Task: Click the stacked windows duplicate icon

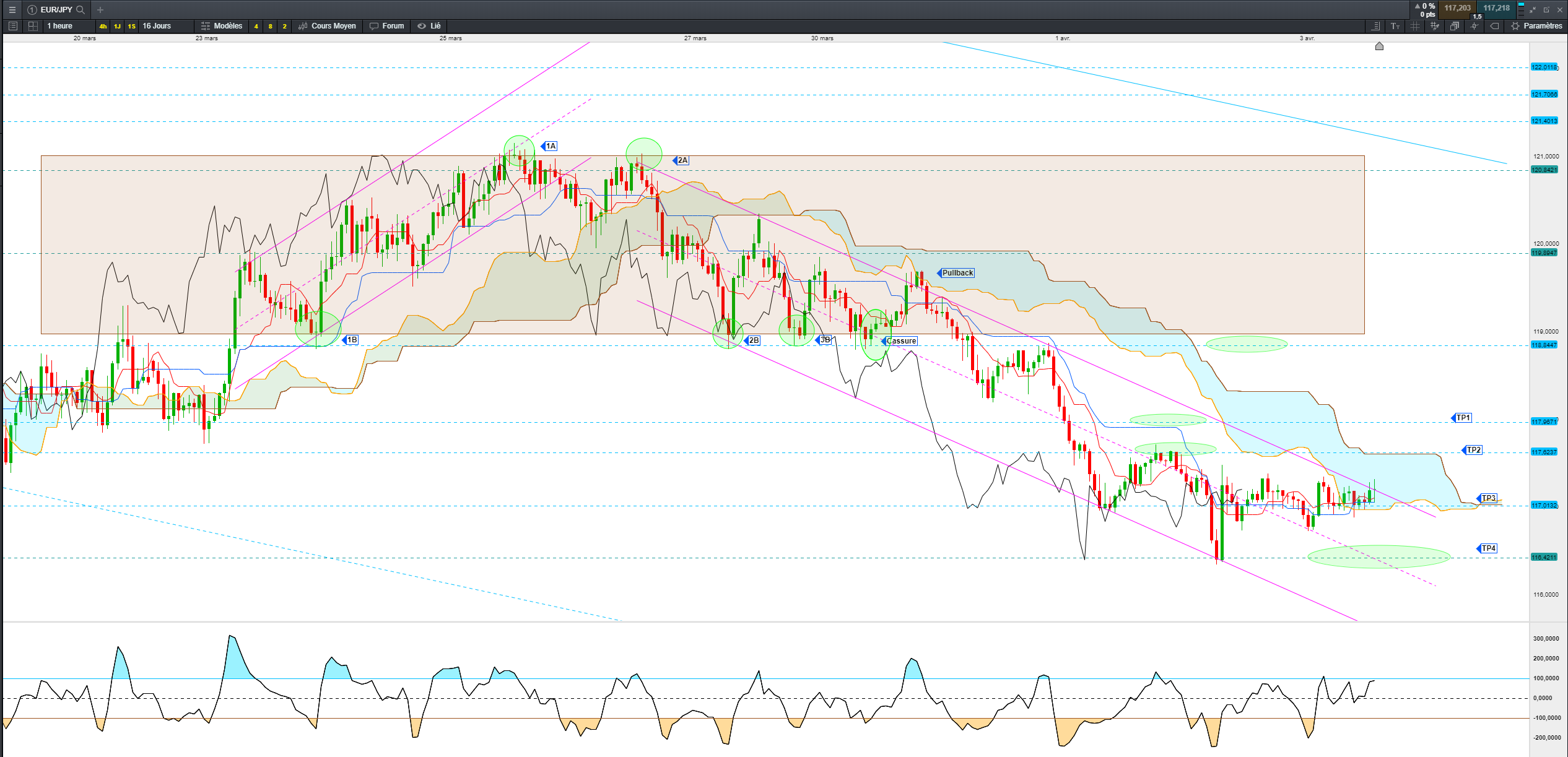Action: 1455,26
